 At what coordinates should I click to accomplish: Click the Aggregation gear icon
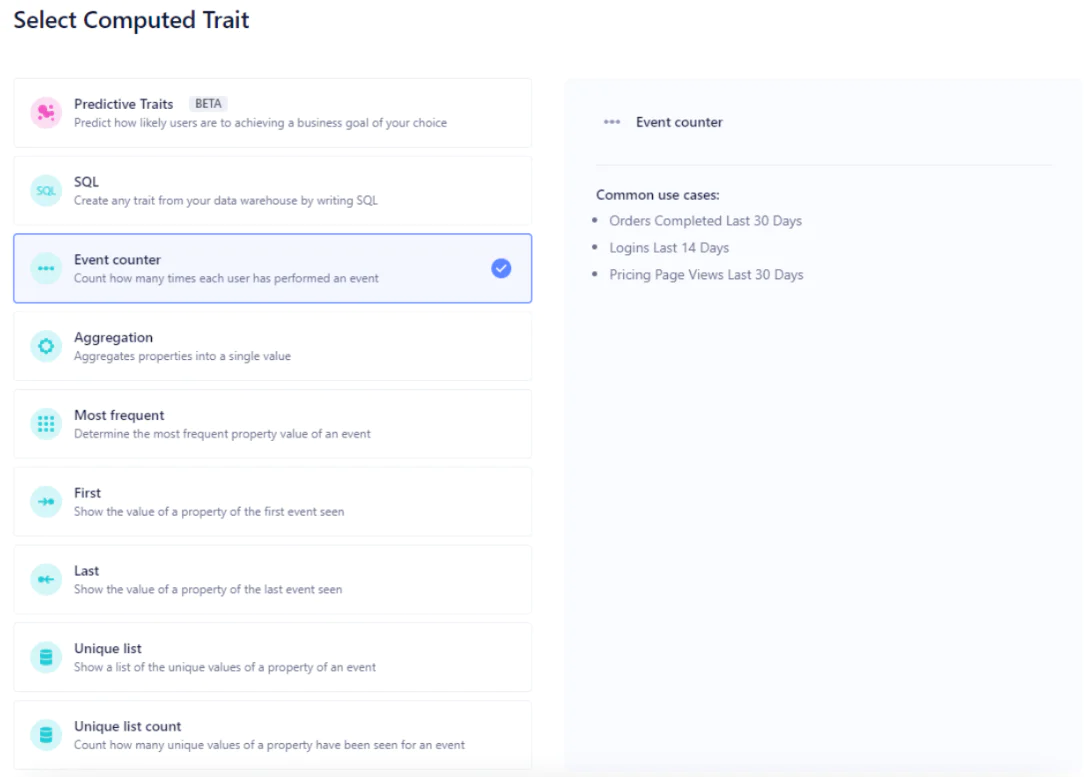(x=46, y=346)
